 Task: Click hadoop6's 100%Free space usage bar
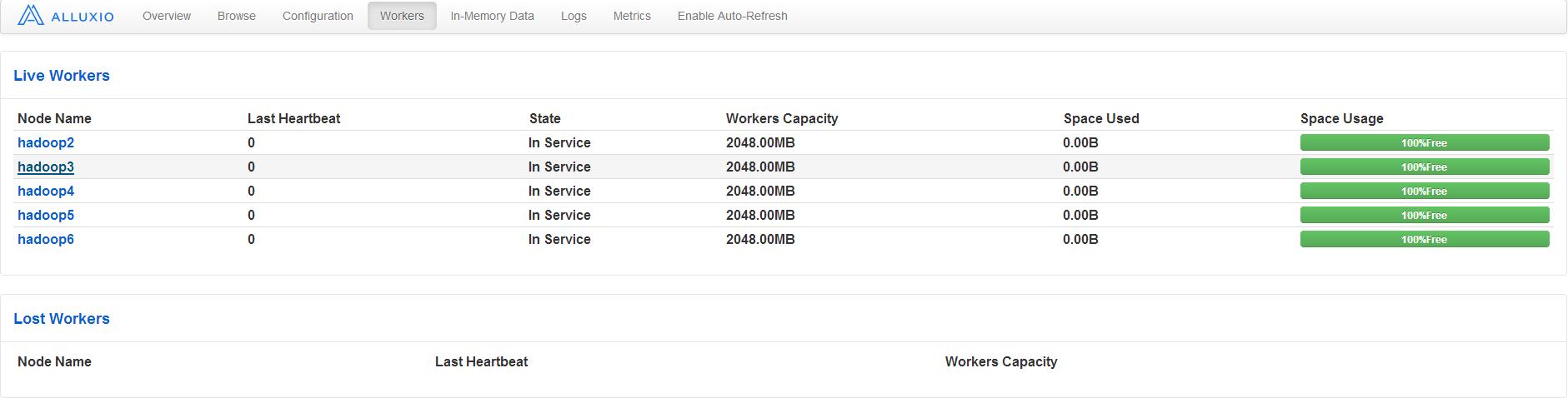click(x=1425, y=240)
